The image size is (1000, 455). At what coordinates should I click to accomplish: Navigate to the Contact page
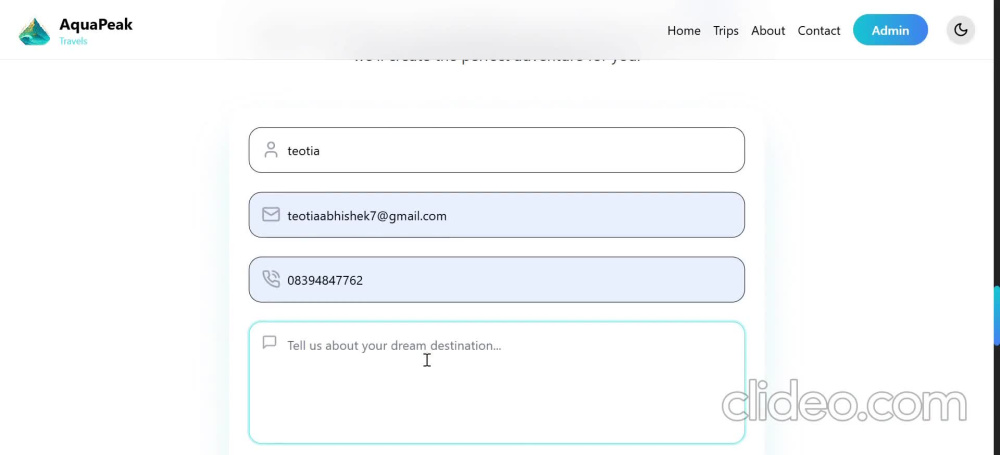pyautogui.click(x=819, y=31)
